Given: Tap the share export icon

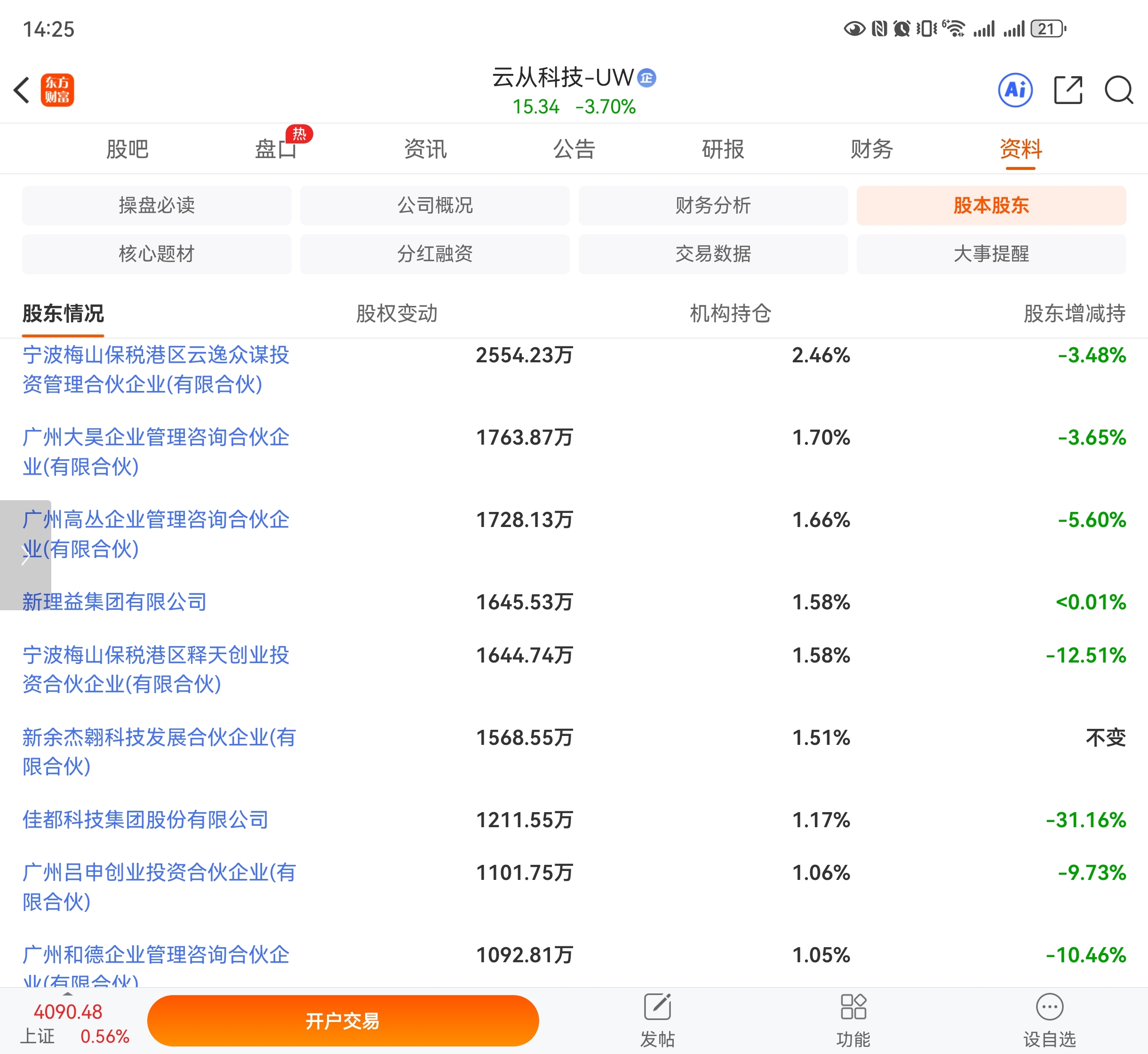Looking at the screenshot, I should tap(1068, 90).
